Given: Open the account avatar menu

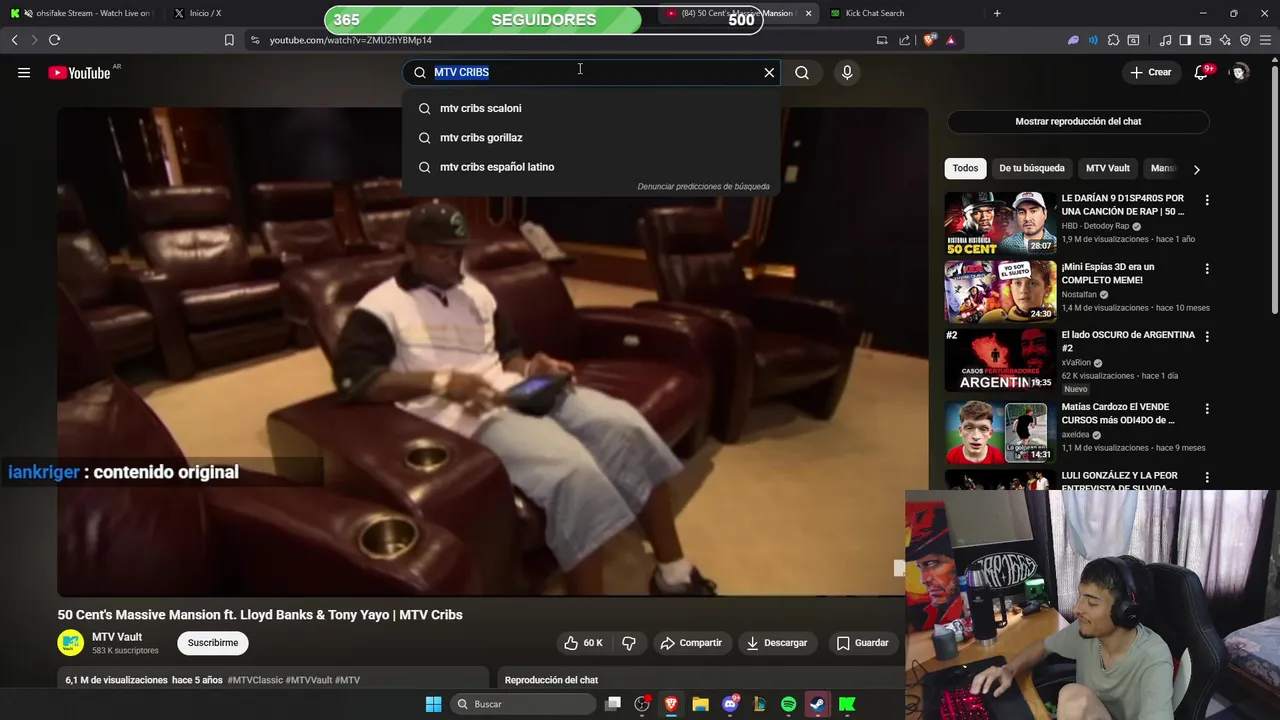Looking at the screenshot, I should (1240, 72).
